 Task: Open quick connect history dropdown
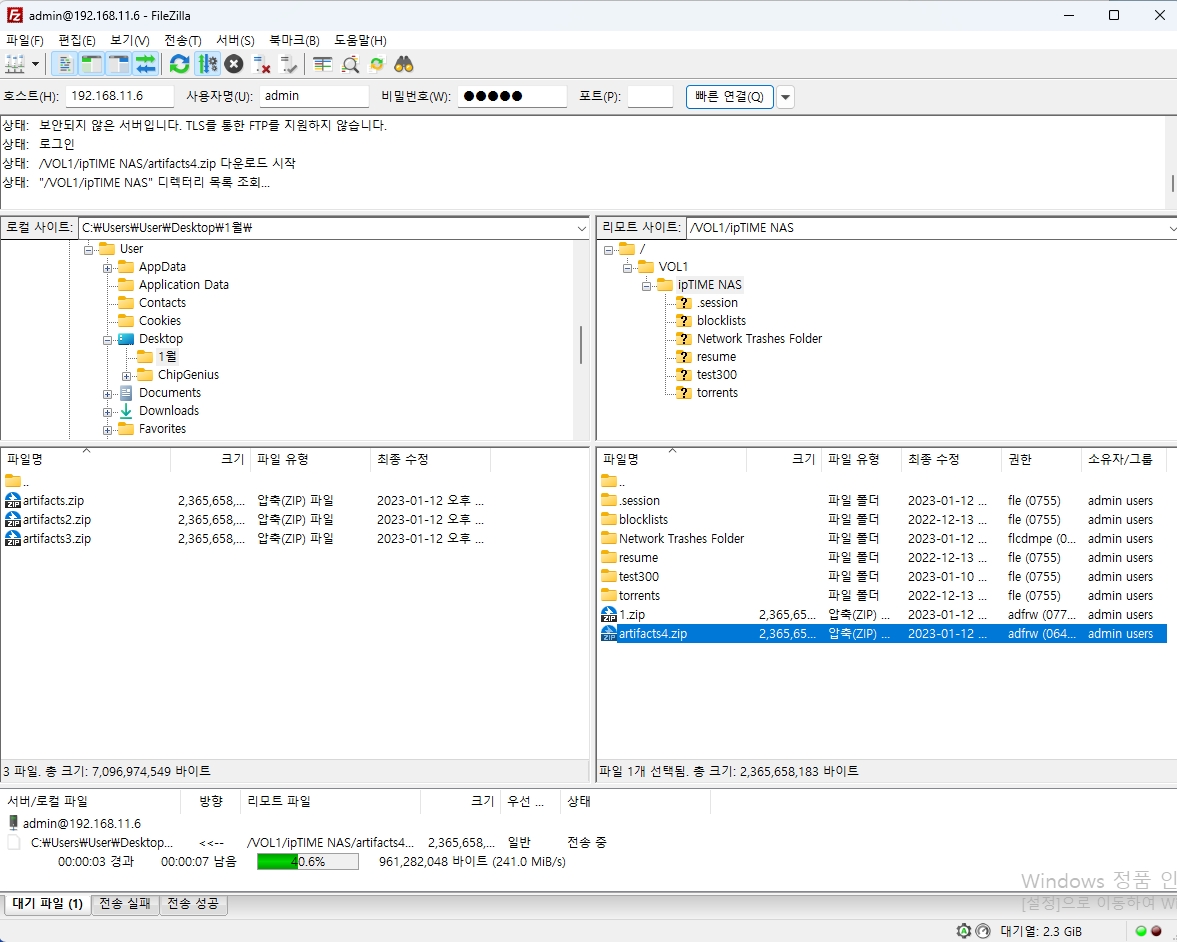(785, 97)
